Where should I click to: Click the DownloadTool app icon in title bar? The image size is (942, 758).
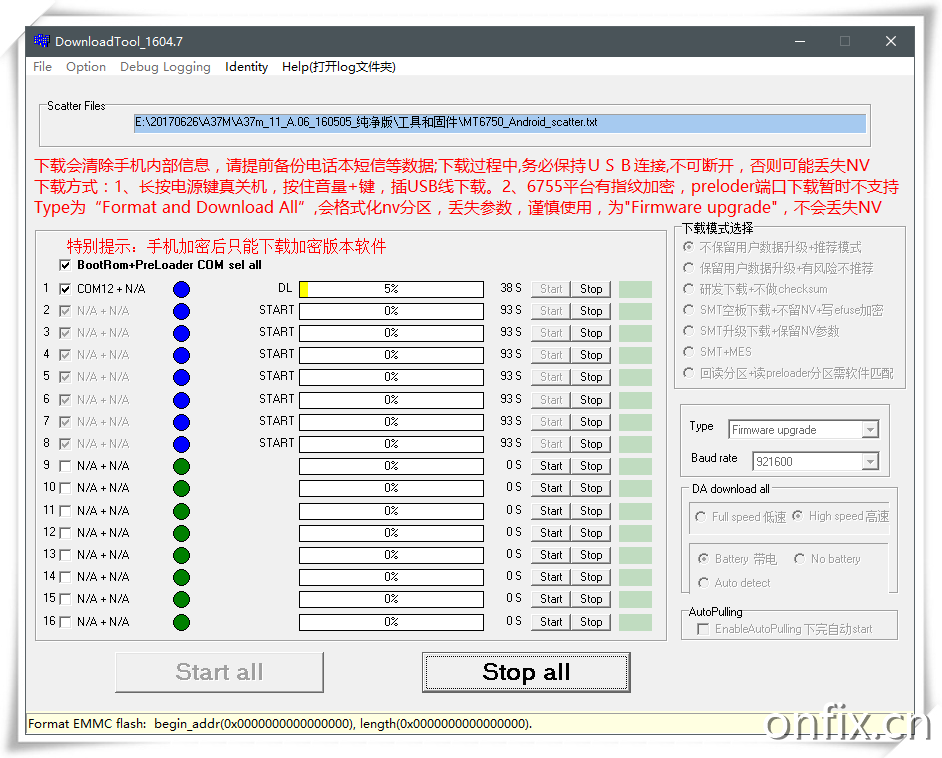tap(41, 41)
